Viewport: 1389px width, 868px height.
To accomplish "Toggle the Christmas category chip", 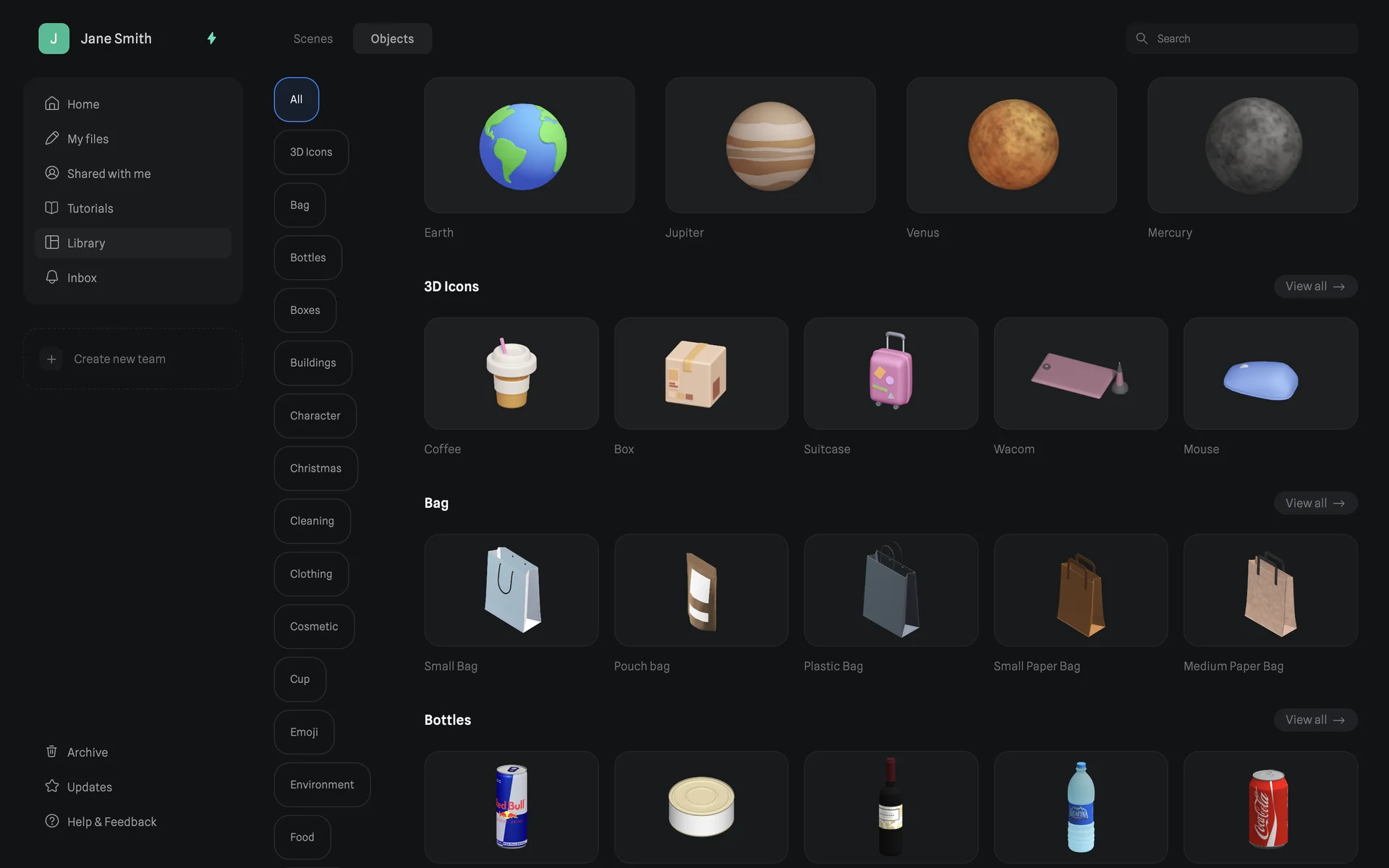I will [315, 468].
